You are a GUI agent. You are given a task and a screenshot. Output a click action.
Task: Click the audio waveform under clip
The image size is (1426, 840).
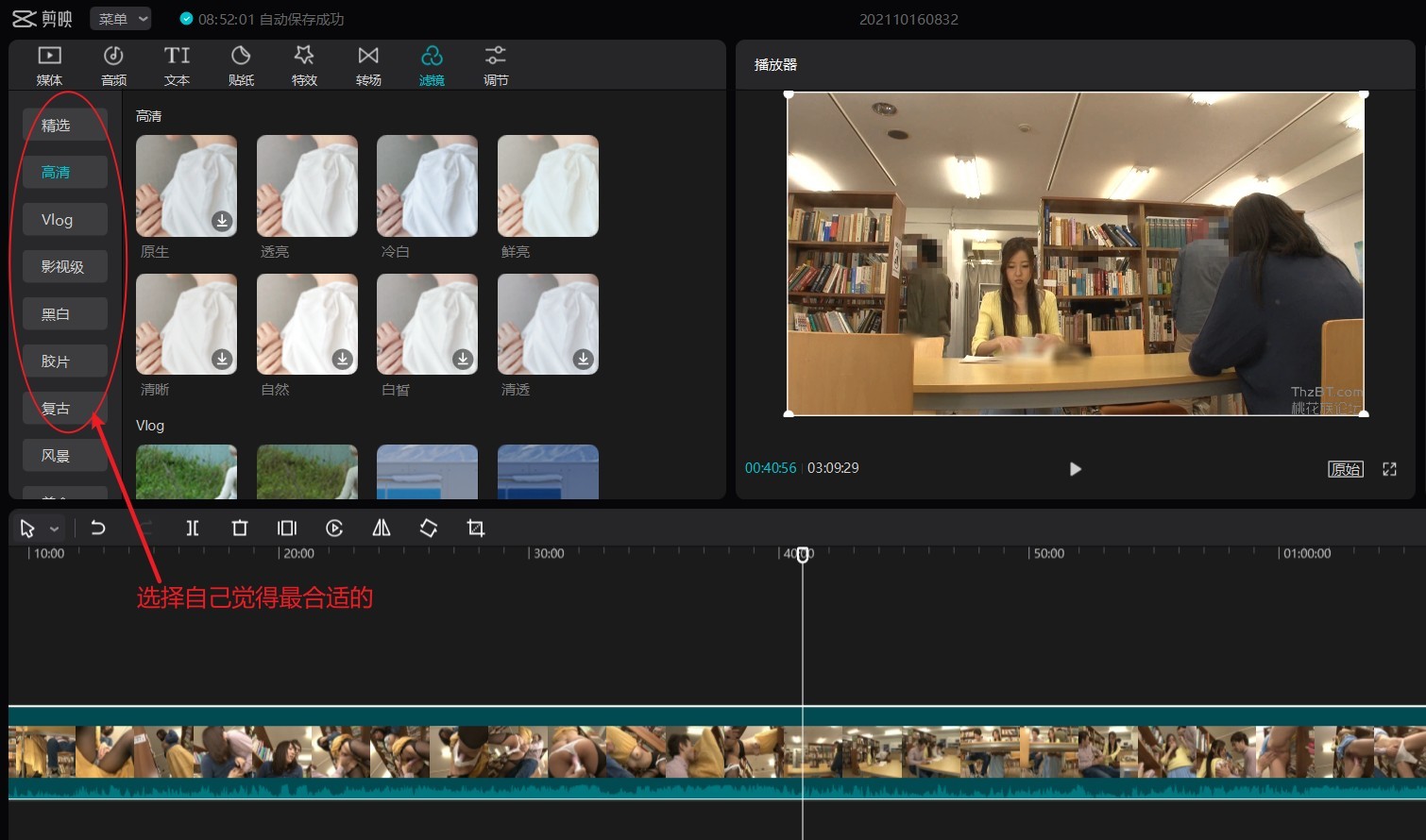(x=717, y=789)
